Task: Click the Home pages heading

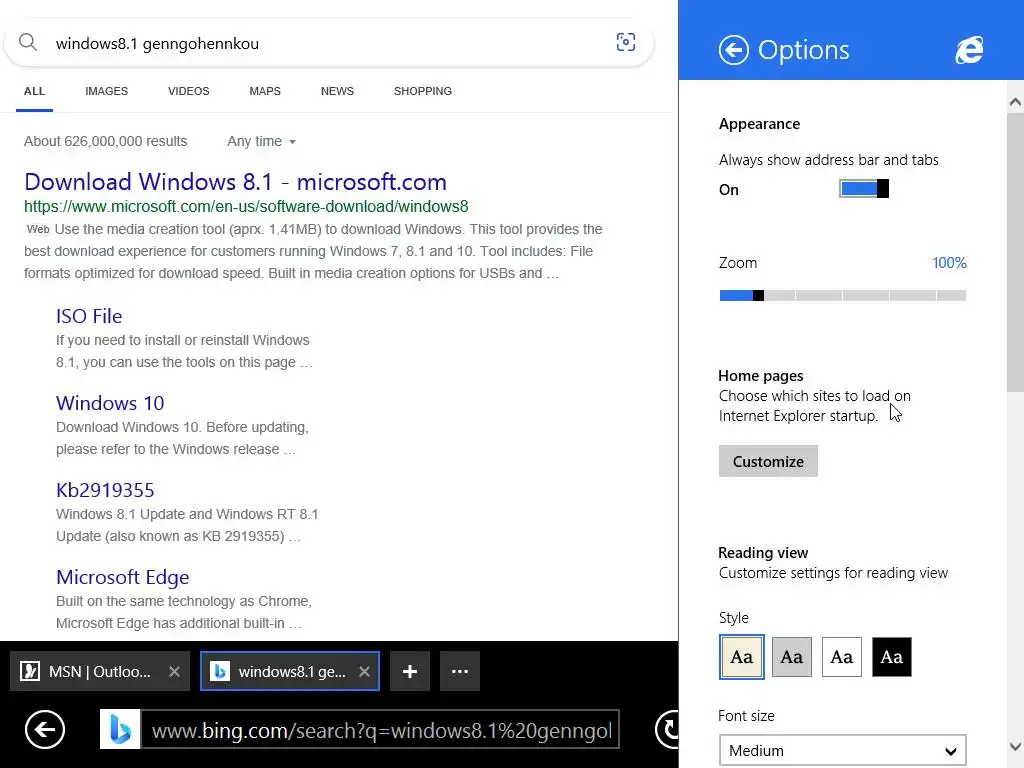Action: coord(761,376)
